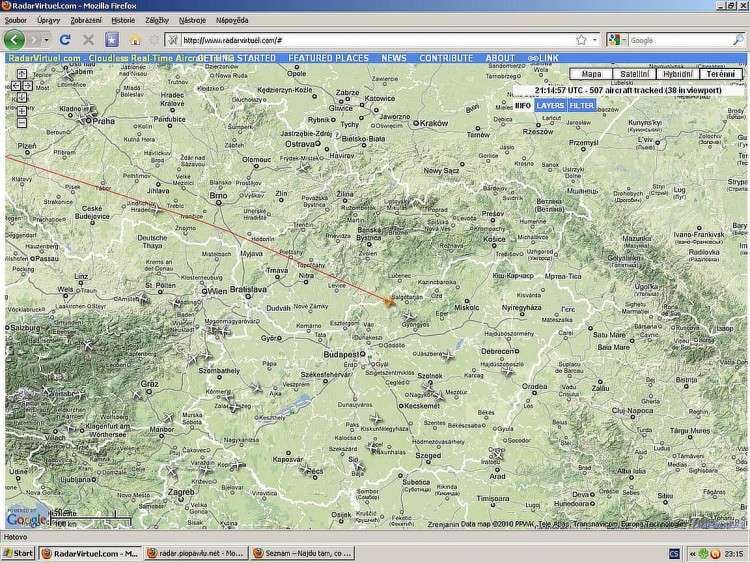The image size is (750, 563).
Task: Click the Stop loading X icon
Action: [88, 40]
